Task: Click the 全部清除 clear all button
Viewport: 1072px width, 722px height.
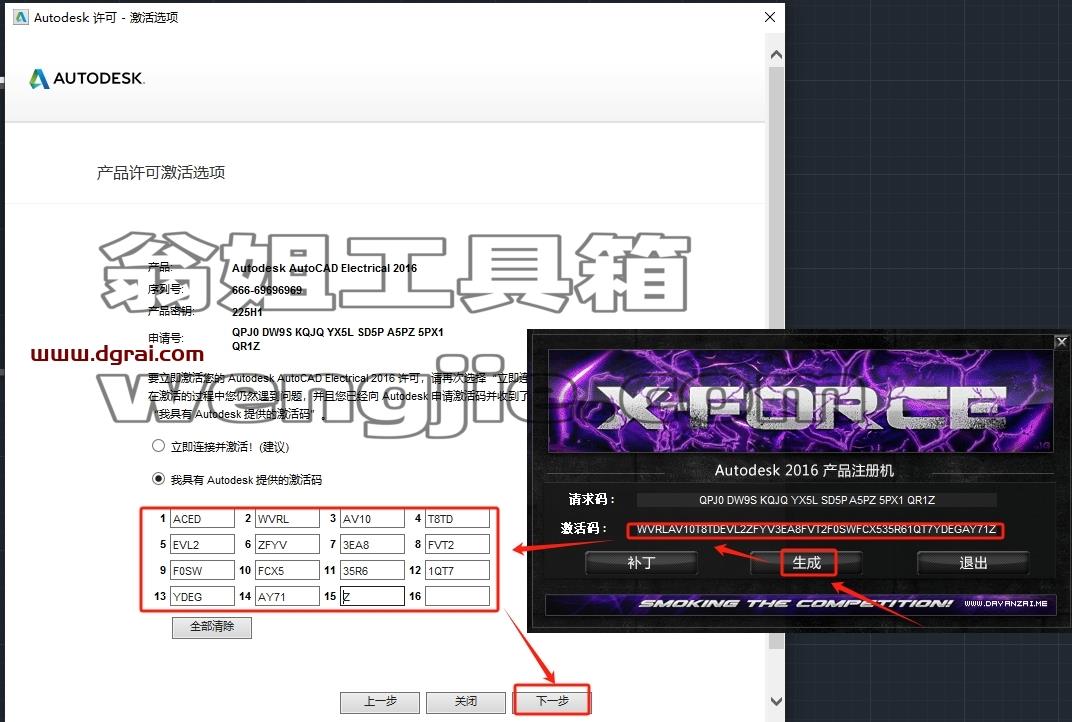Action: (212, 627)
